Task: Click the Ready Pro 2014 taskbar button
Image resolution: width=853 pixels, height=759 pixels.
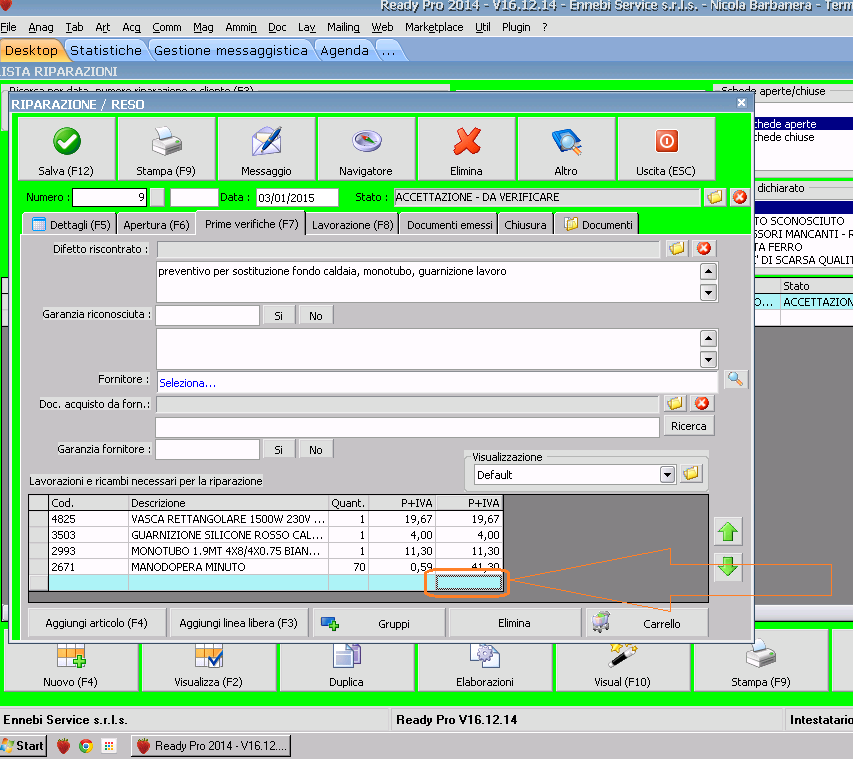Action: 211,745
